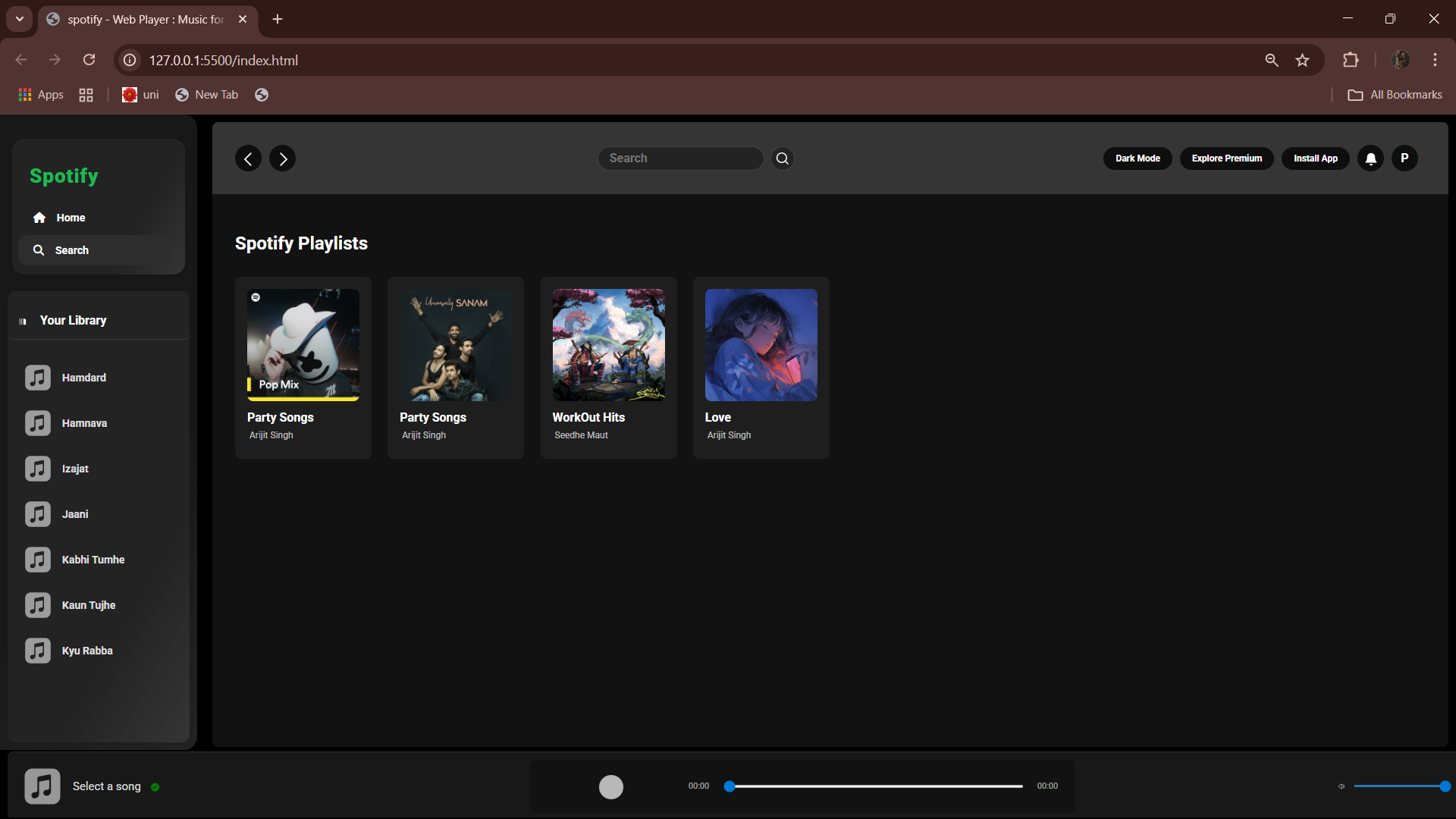The width and height of the screenshot is (1456, 819).
Task: Click the song icon in the bottom player
Action: tap(42, 786)
